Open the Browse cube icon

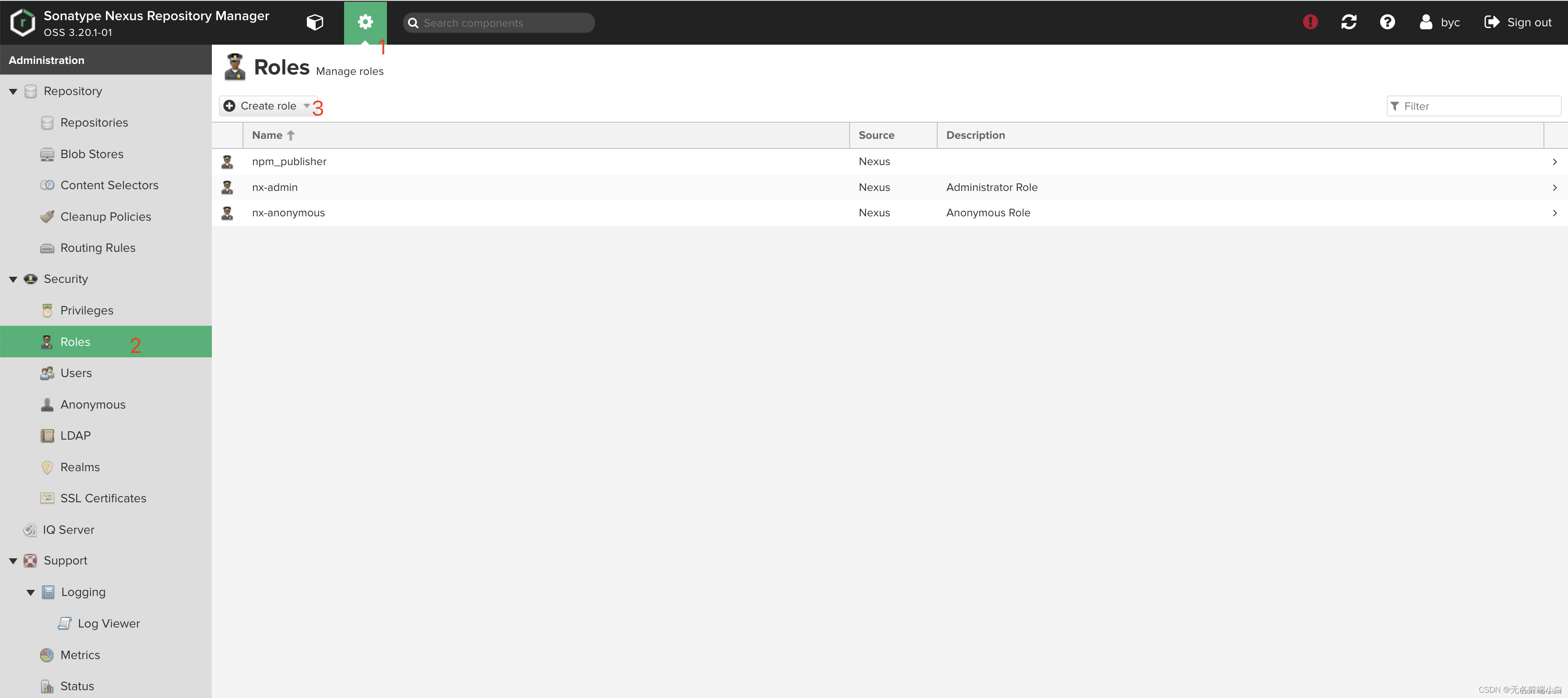click(x=315, y=22)
